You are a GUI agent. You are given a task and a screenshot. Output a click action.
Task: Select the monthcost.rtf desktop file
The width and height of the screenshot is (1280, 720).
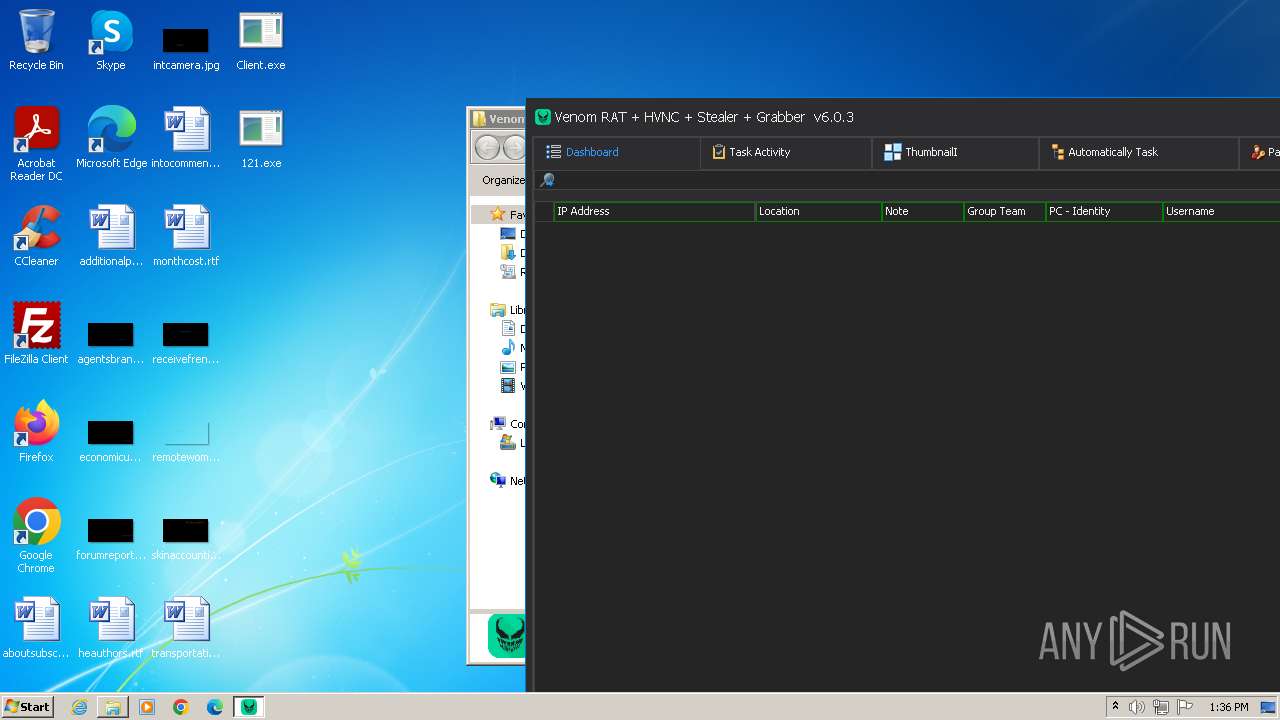186,236
